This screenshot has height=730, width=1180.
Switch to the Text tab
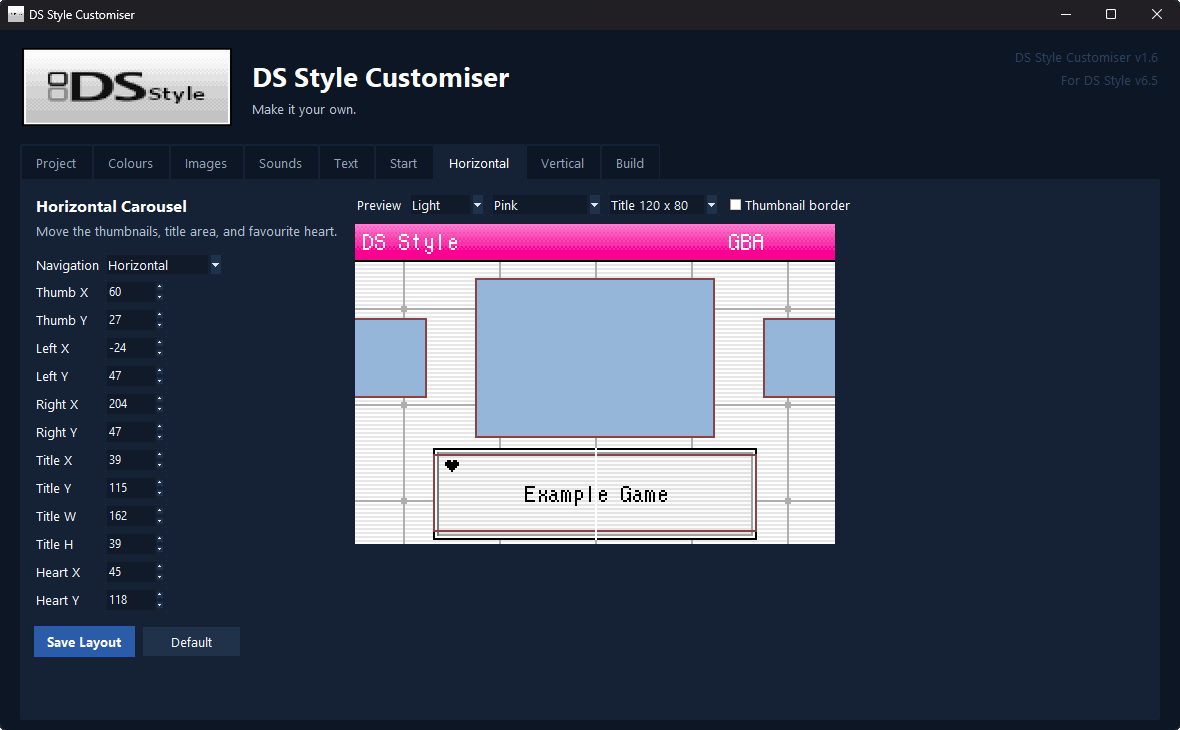tap(346, 163)
